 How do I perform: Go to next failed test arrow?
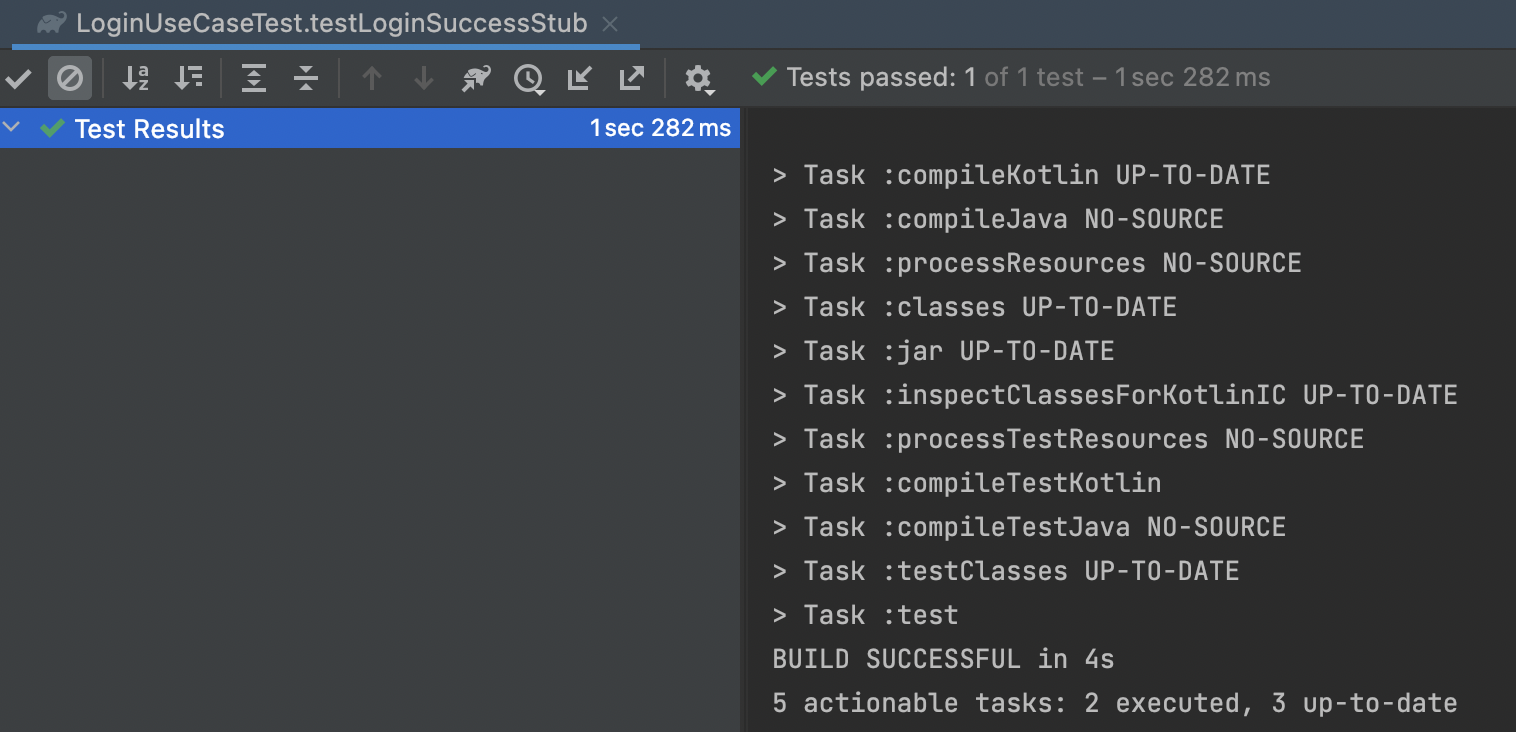pyautogui.click(x=424, y=78)
